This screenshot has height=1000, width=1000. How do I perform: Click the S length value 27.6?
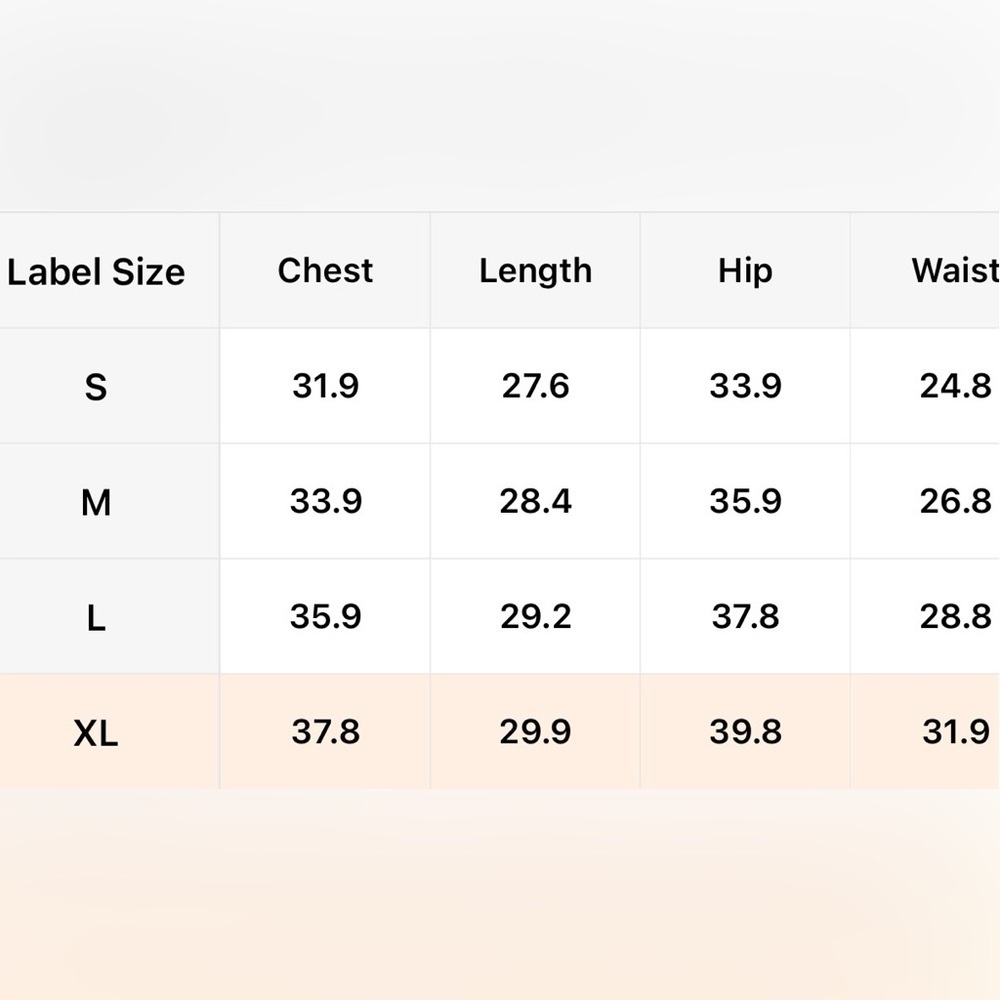[x=535, y=386]
